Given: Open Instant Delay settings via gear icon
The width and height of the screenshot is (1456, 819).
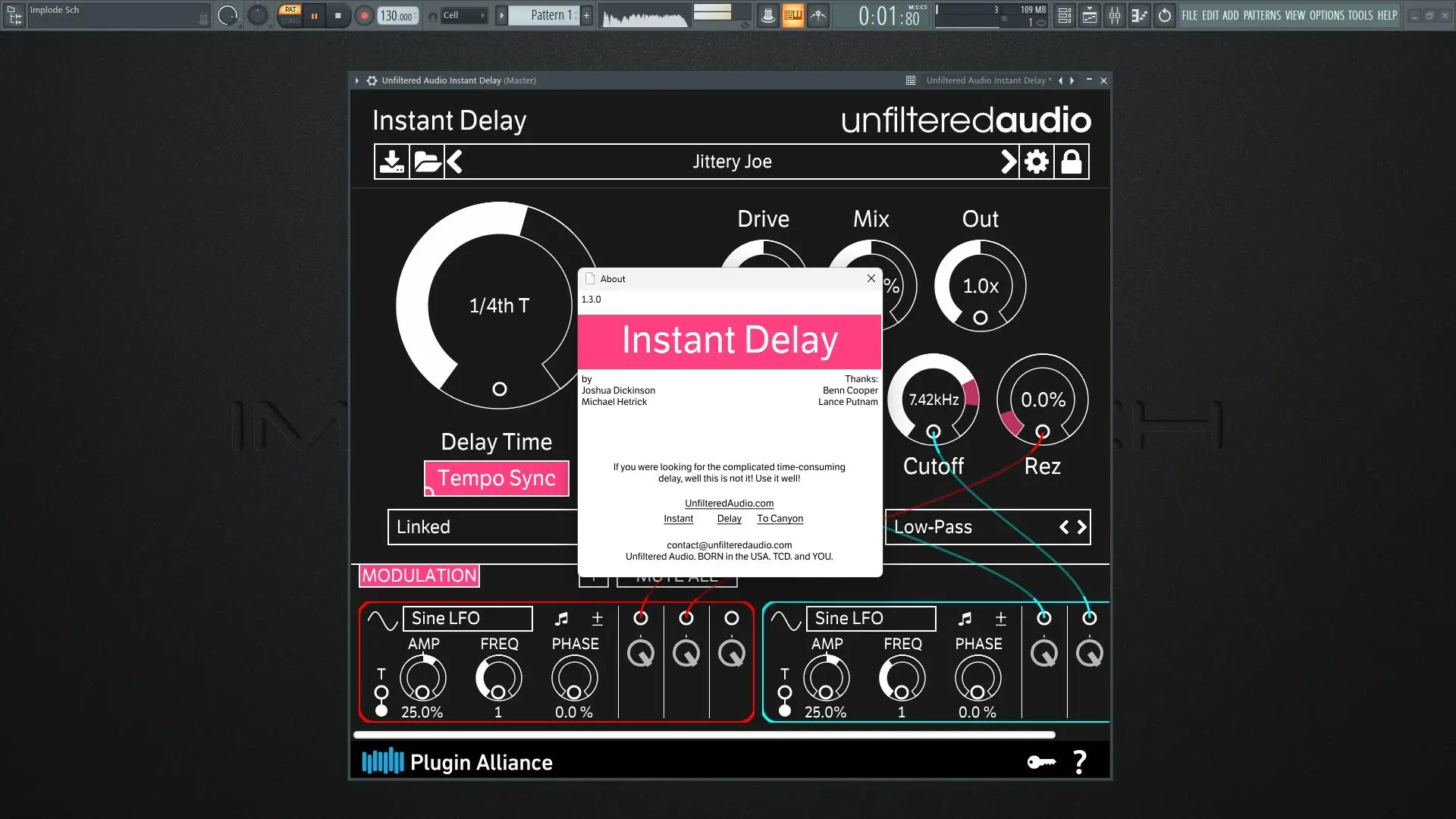Looking at the screenshot, I should pos(1036,161).
